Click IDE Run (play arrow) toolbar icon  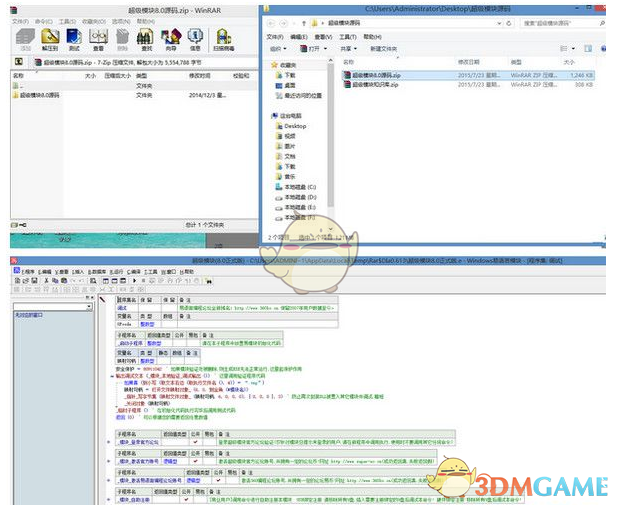pos(135,281)
